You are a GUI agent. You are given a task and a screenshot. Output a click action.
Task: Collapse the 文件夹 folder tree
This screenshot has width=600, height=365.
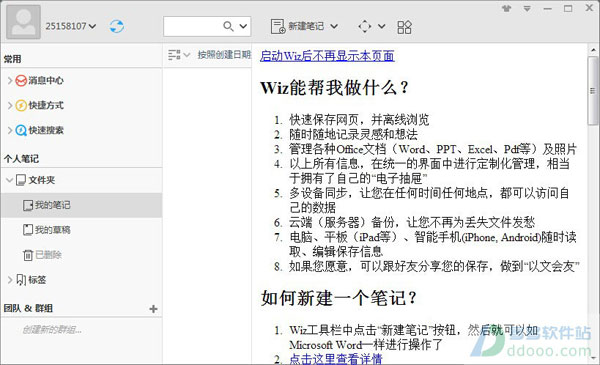[10, 180]
